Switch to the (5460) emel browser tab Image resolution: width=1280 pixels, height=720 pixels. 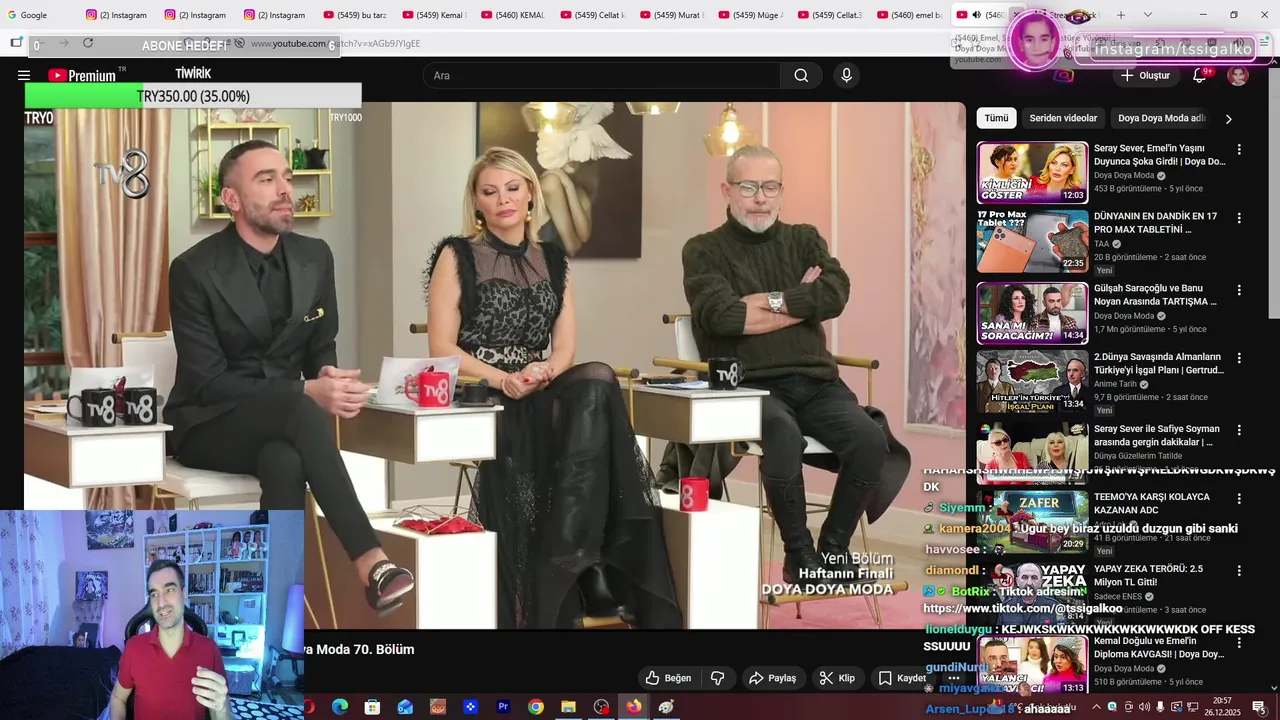coord(909,15)
